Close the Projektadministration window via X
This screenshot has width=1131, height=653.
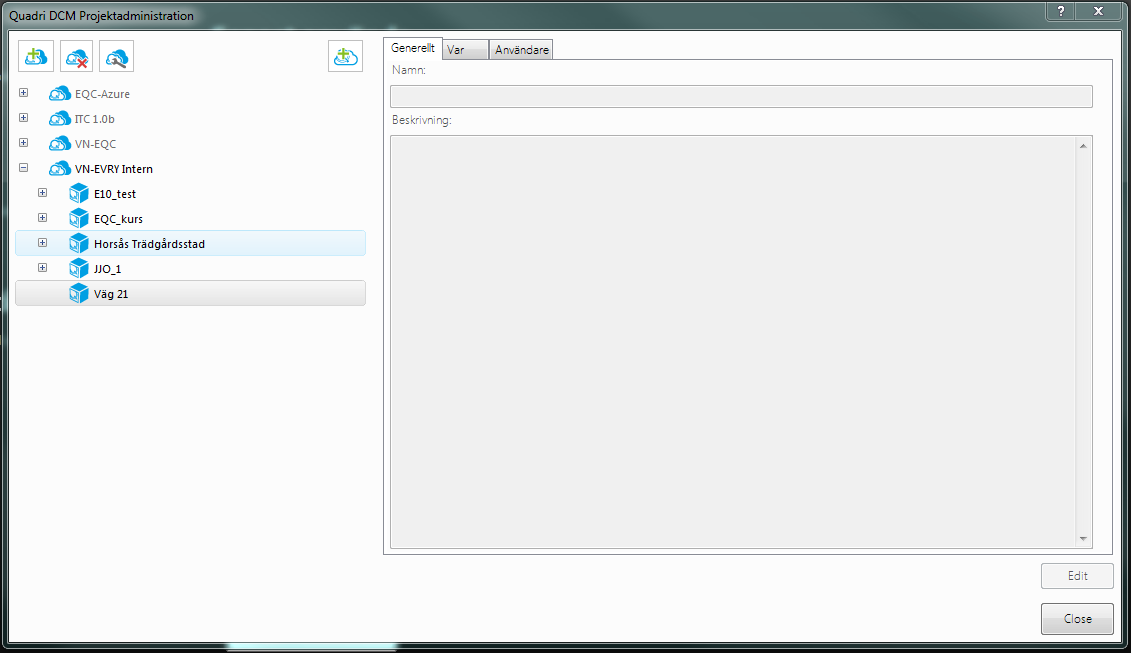[1099, 11]
